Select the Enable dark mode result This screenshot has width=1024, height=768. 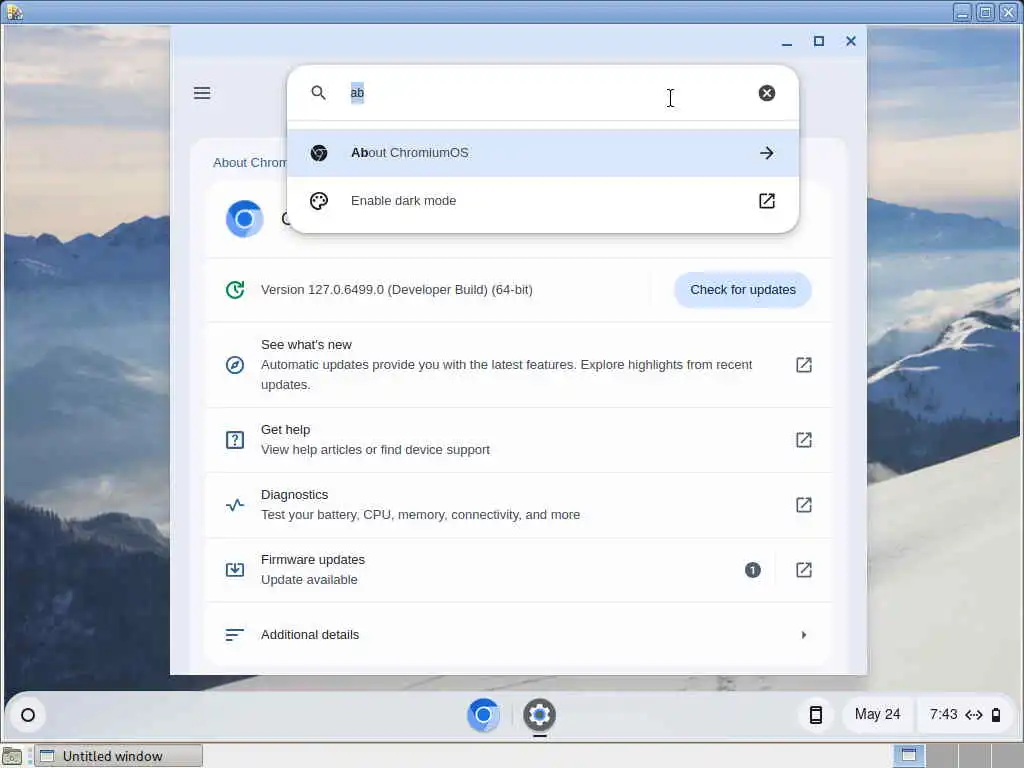pyautogui.click(x=543, y=200)
